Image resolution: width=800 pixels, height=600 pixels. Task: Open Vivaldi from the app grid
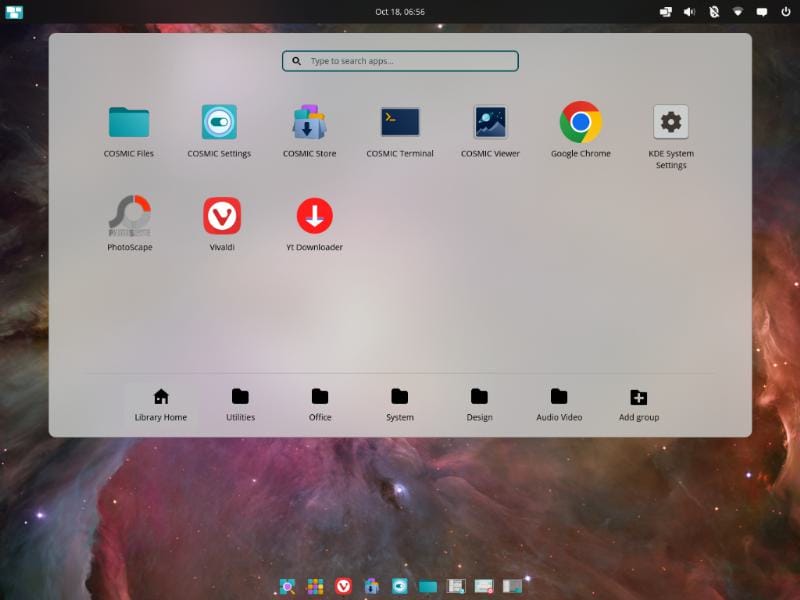click(222, 224)
